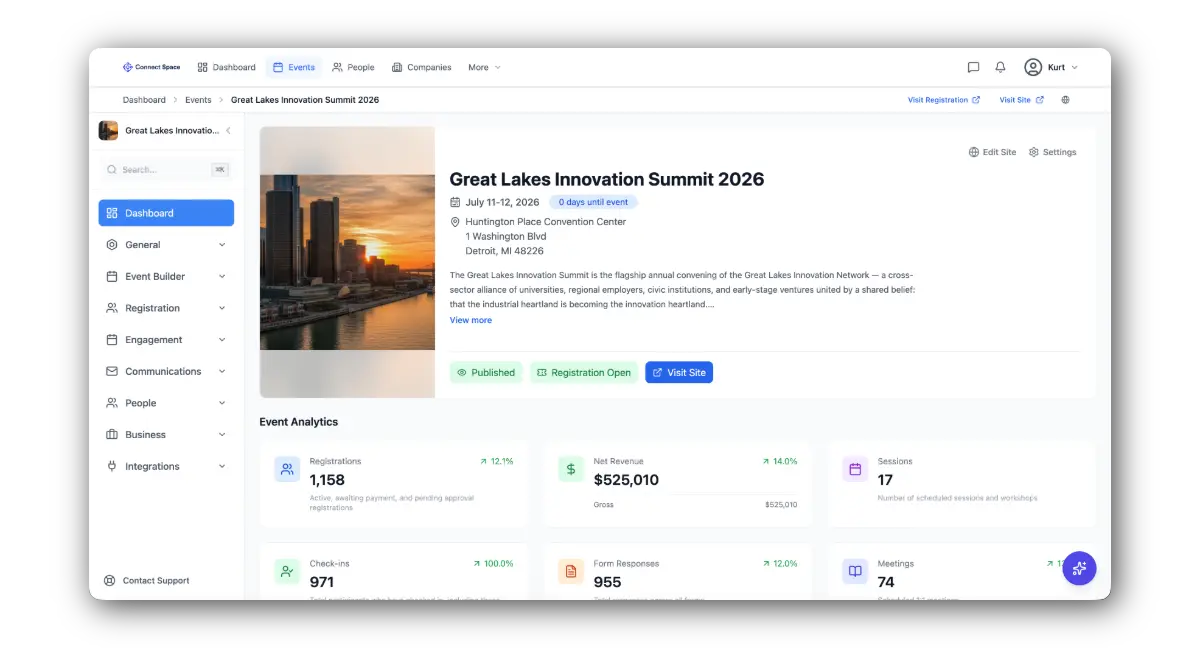Click the Net Revenue dollar icon

pyautogui.click(x=571, y=469)
